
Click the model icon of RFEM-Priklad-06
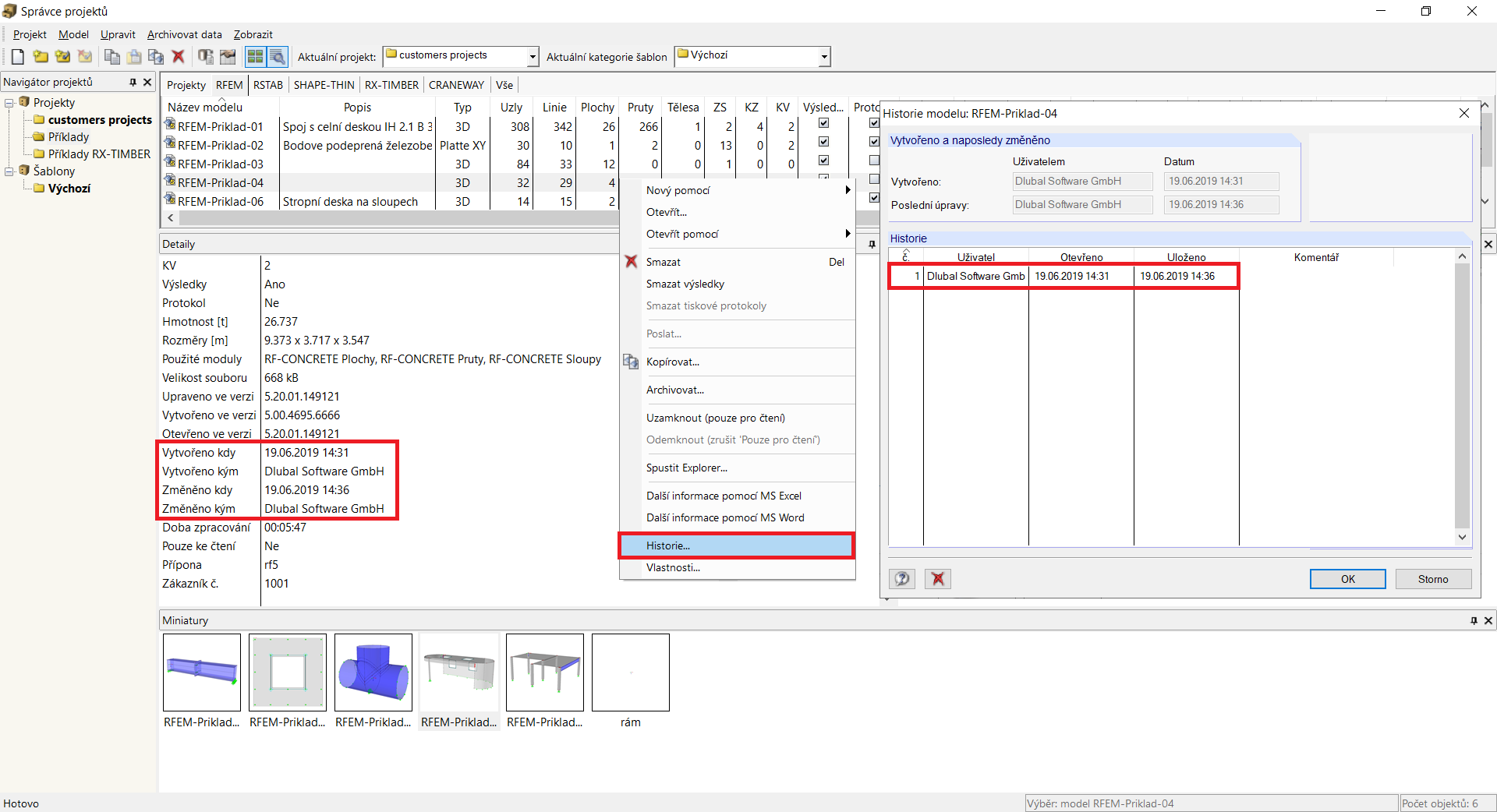(x=170, y=200)
